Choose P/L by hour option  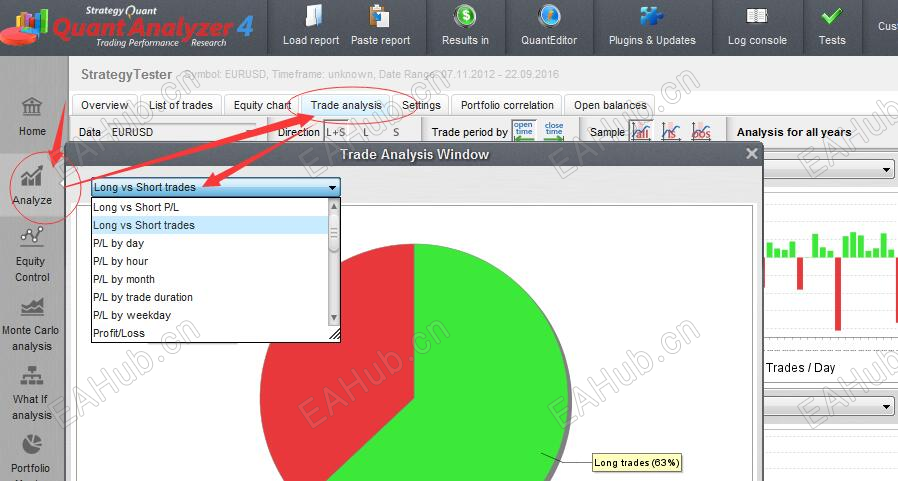[x=210, y=261]
